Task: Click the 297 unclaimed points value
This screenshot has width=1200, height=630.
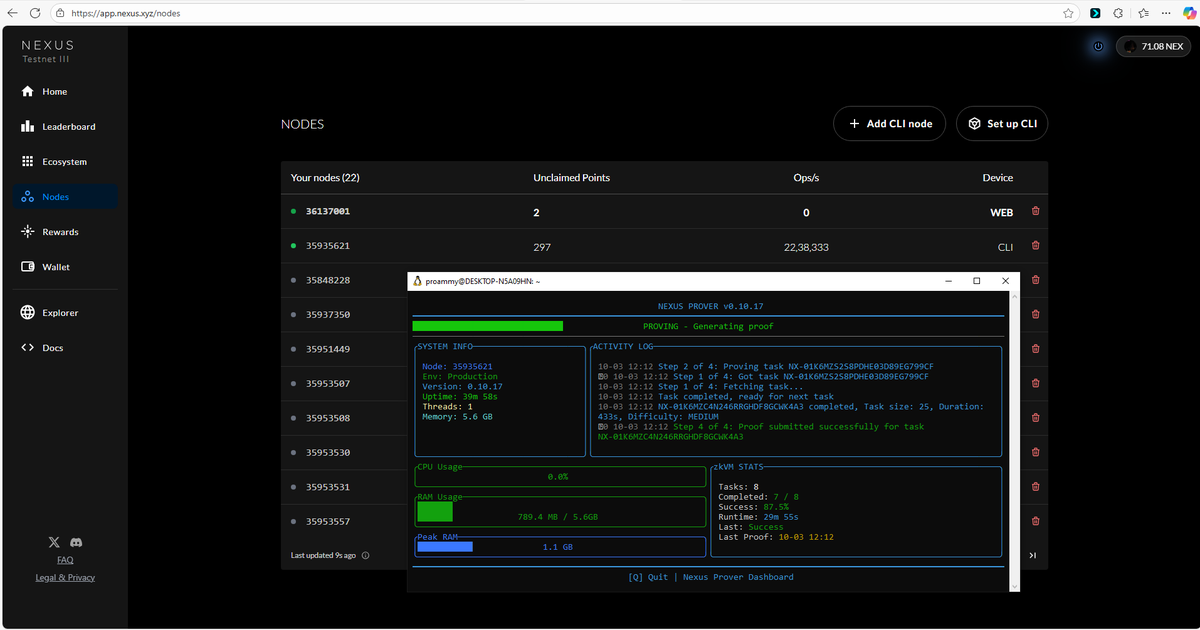Action: [542, 246]
